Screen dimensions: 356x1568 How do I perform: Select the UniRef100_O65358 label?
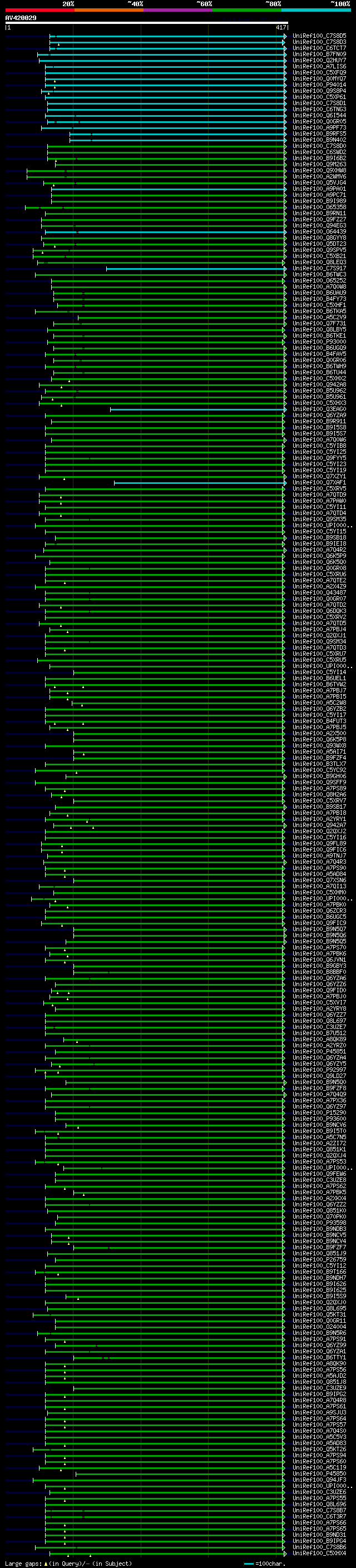(x=319, y=207)
